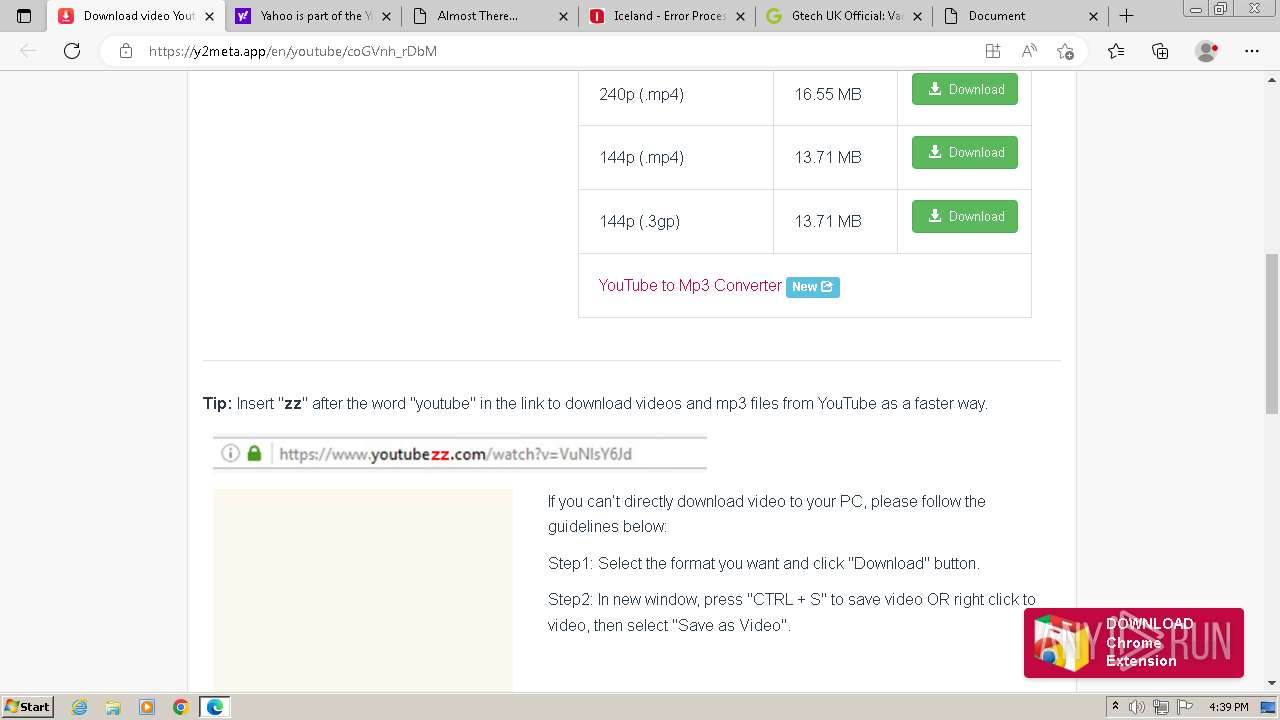Reload the page with refresh icon

tap(72, 51)
